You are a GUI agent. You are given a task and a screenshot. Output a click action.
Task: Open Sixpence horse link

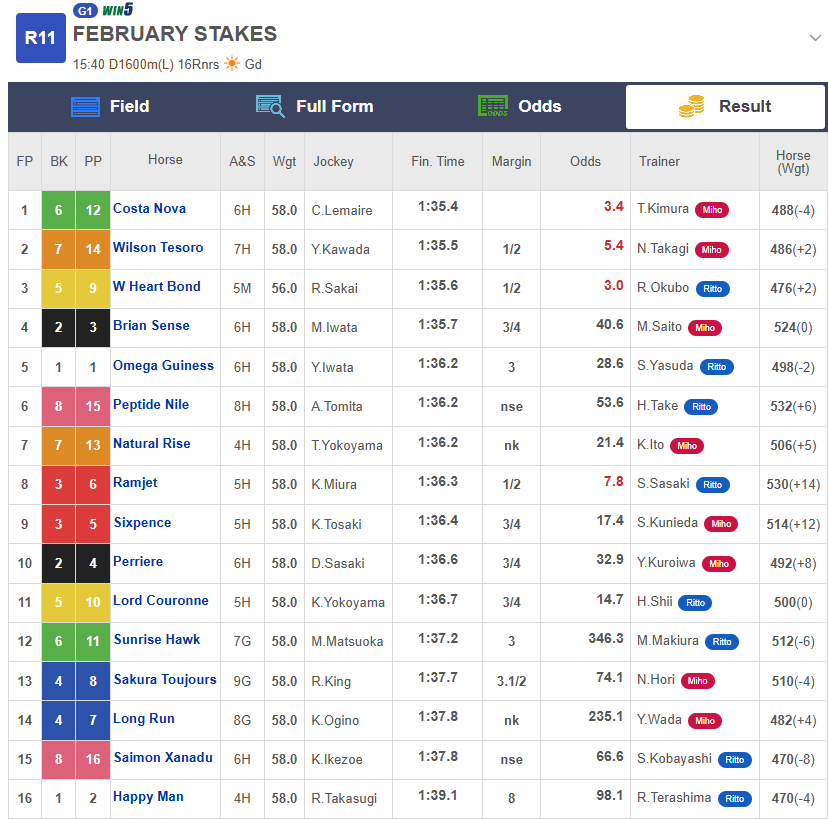point(143,523)
